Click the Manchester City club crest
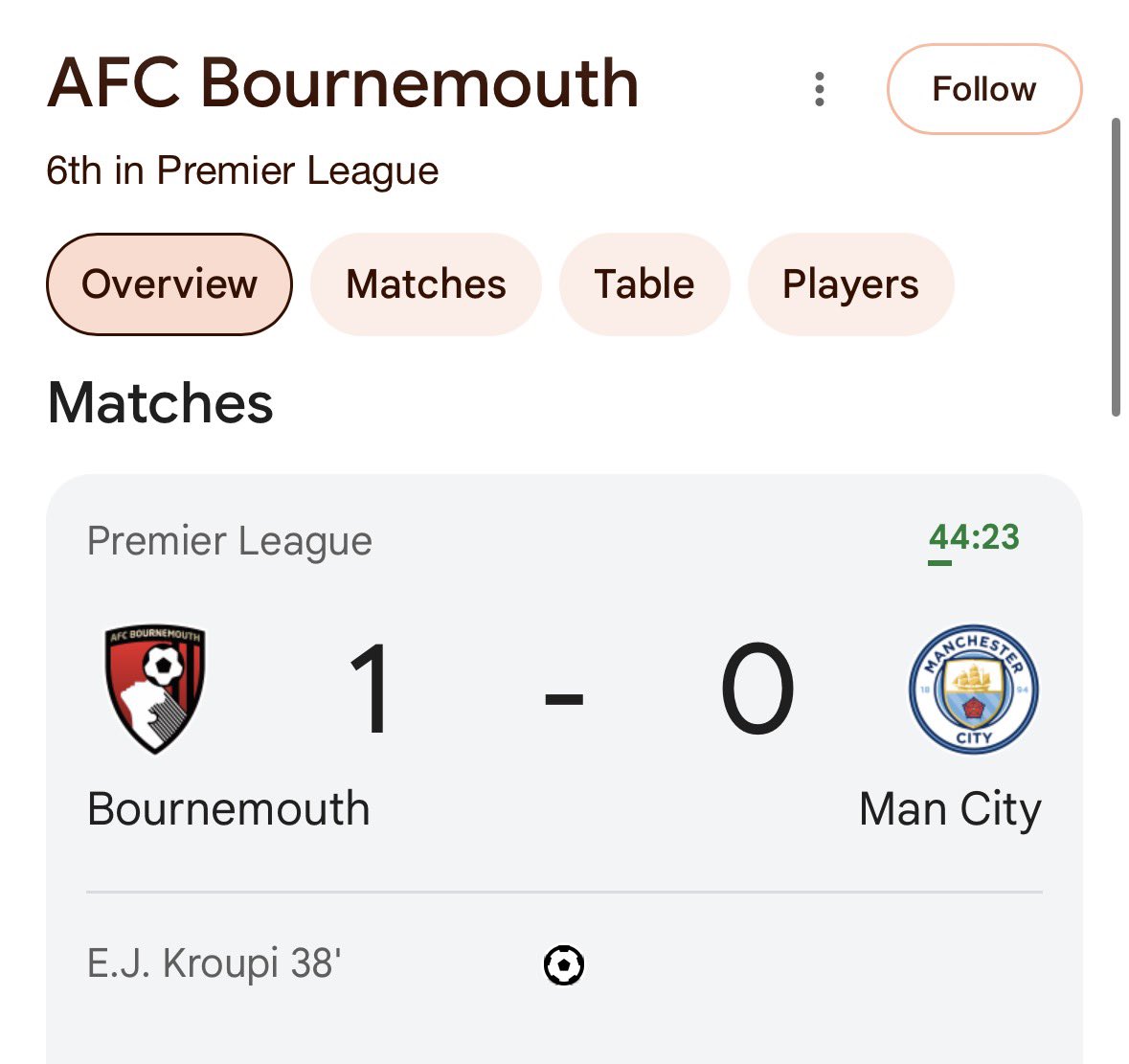 point(974,689)
